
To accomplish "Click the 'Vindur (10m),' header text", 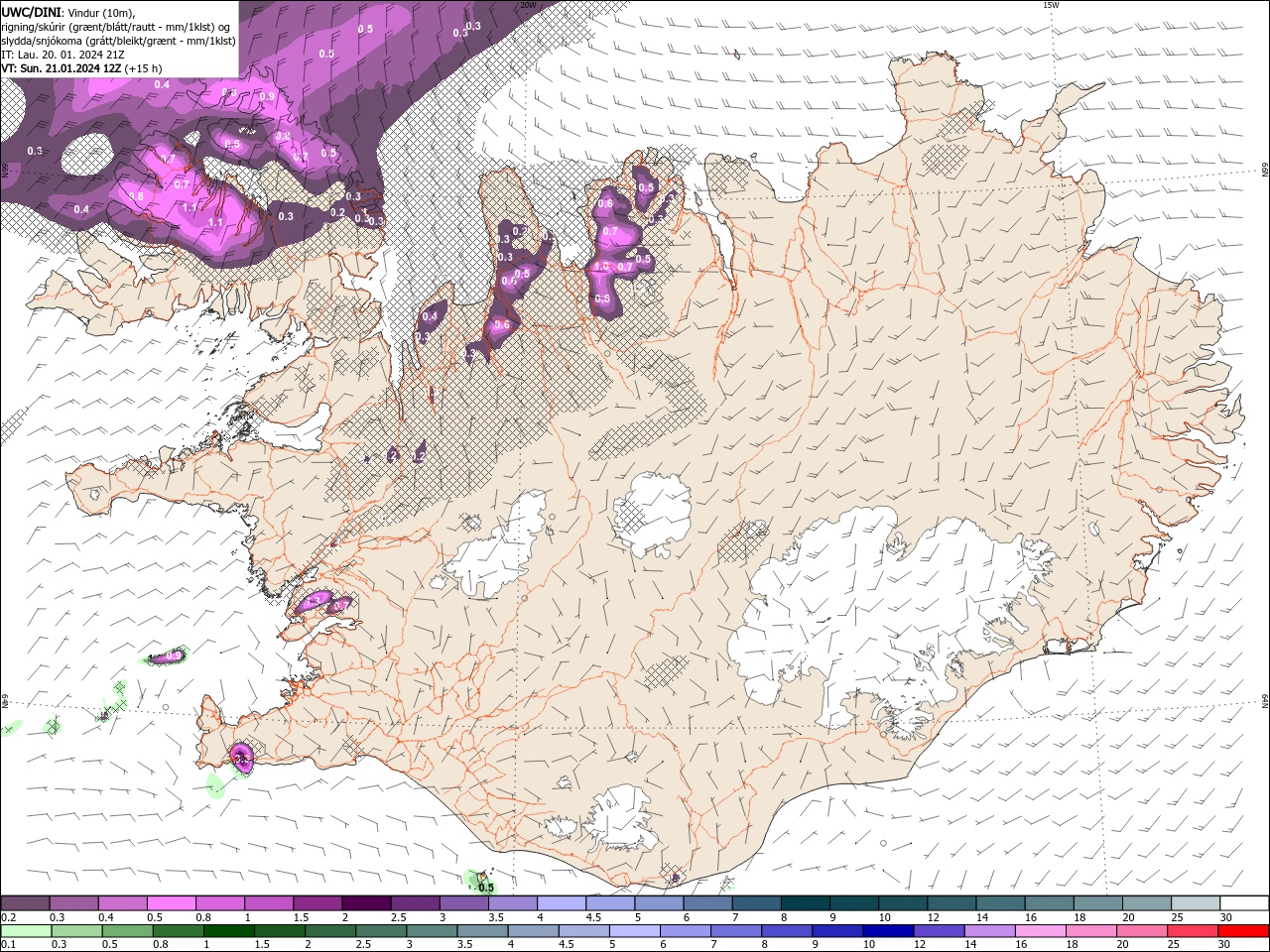I will coord(100,12).
